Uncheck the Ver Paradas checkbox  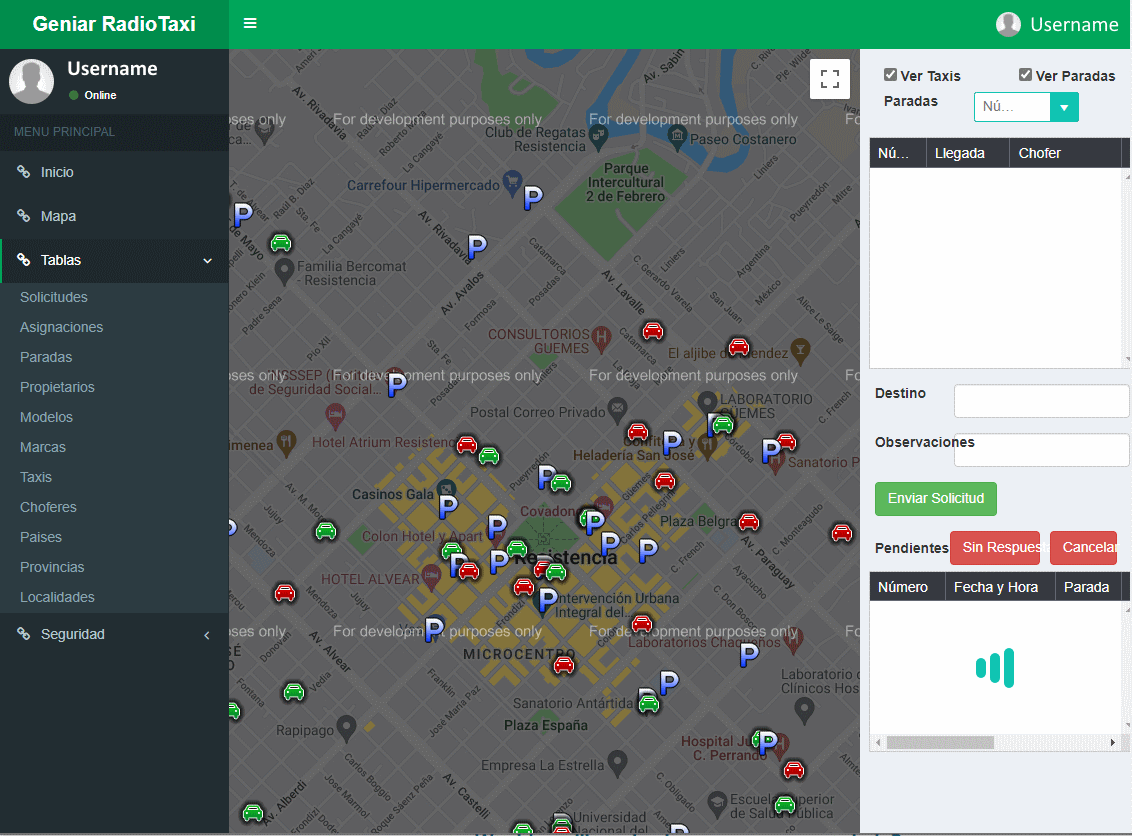coord(1025,74)
